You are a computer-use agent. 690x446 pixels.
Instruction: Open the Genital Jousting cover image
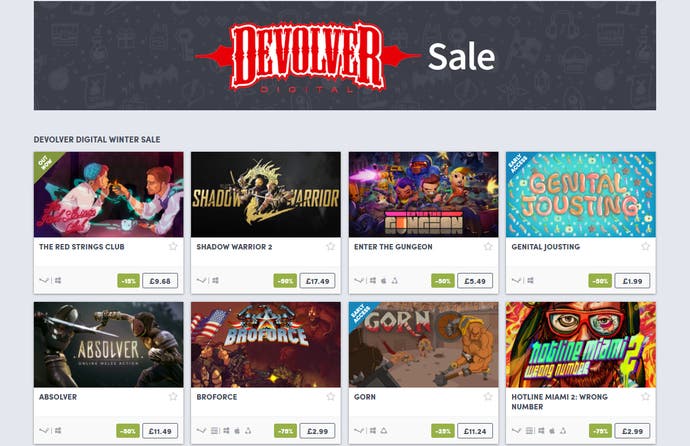point(580,194)
